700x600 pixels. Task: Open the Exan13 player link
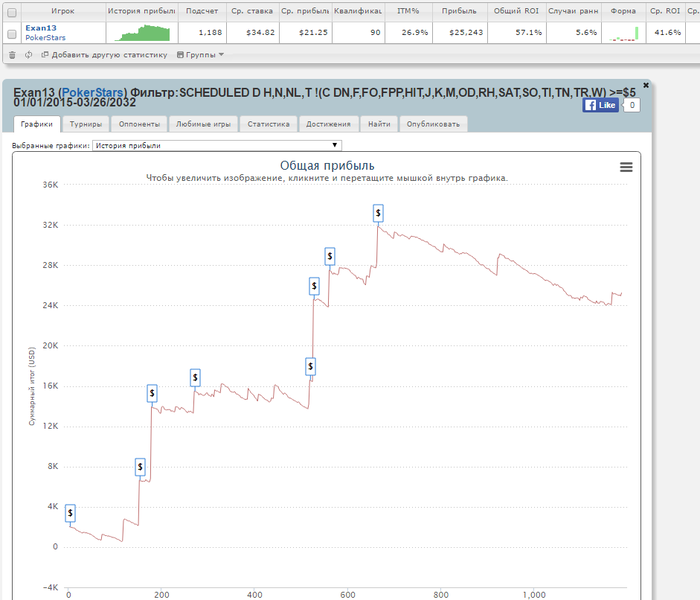coord(41,28)
